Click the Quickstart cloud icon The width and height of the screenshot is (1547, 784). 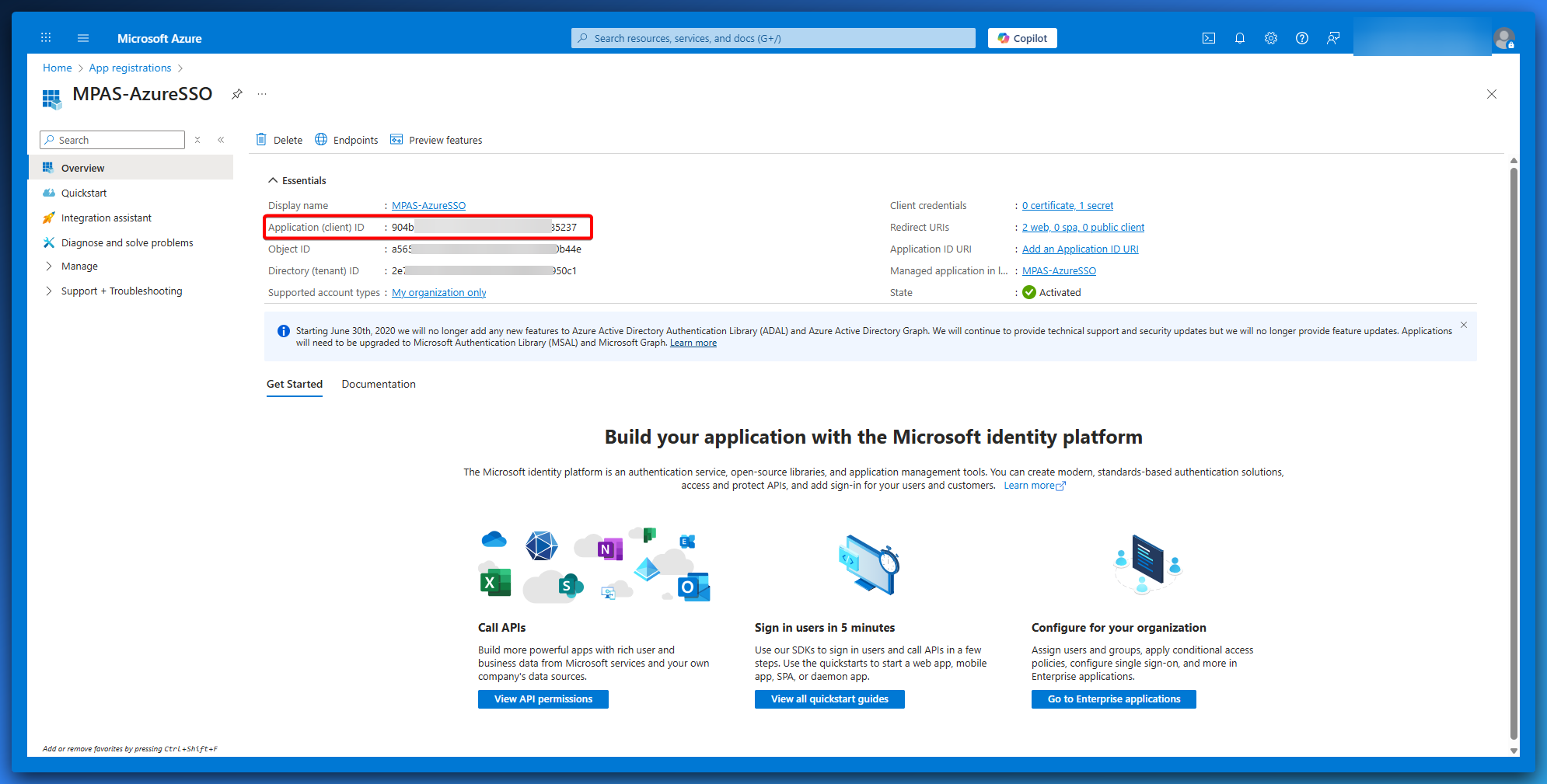48,193
